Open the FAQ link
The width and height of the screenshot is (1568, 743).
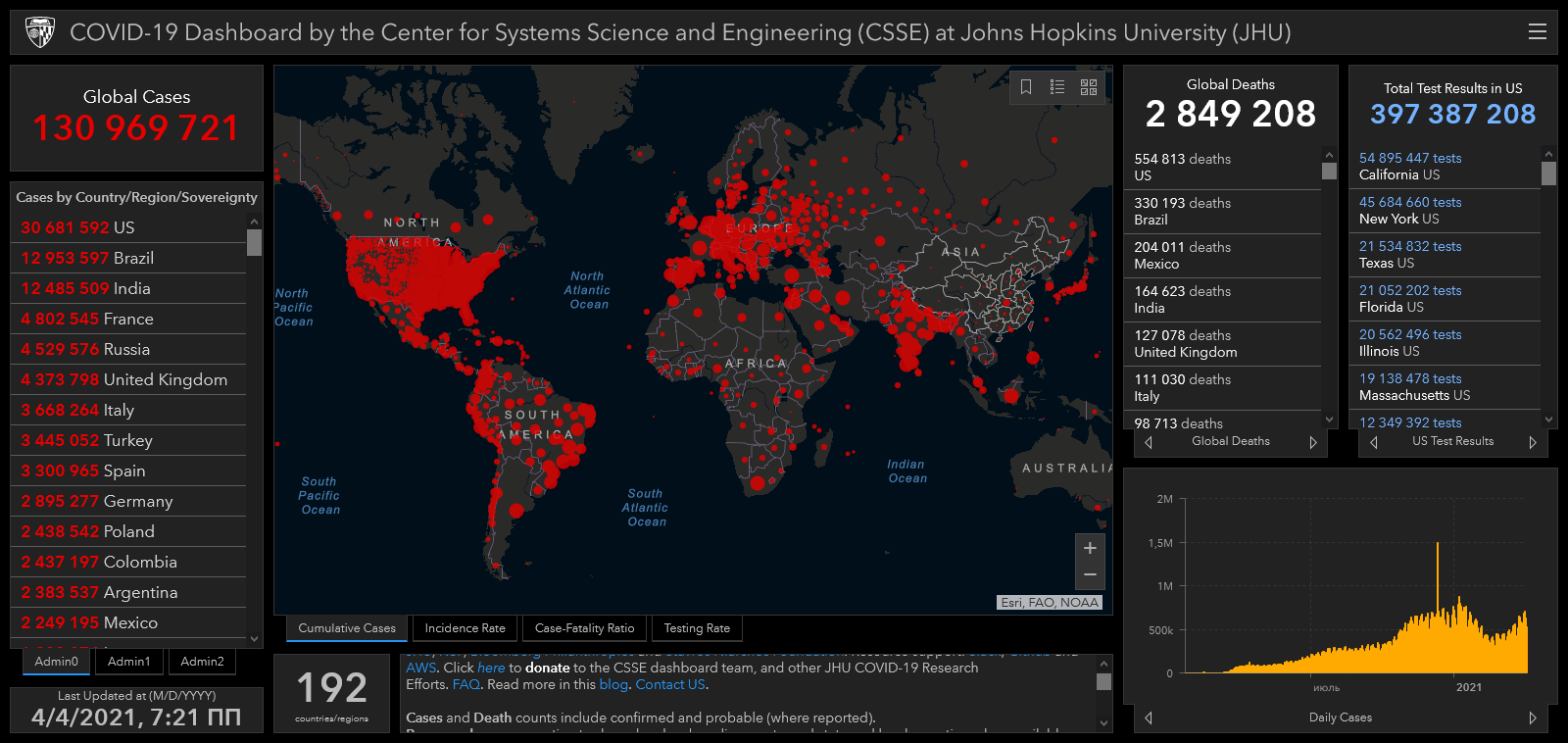point(465,684)
